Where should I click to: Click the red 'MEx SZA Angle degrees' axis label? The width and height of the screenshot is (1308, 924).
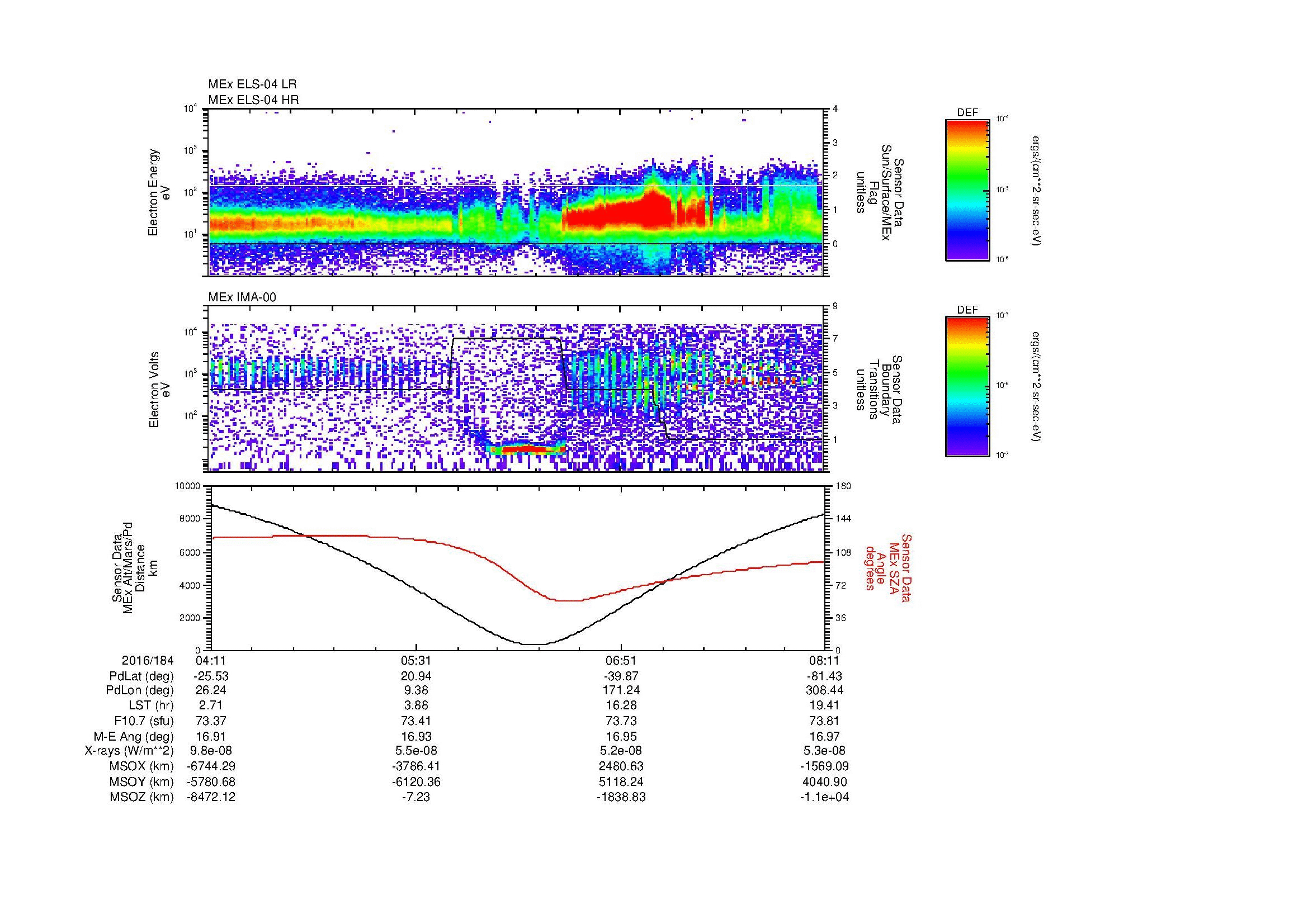tap(888, 567)
